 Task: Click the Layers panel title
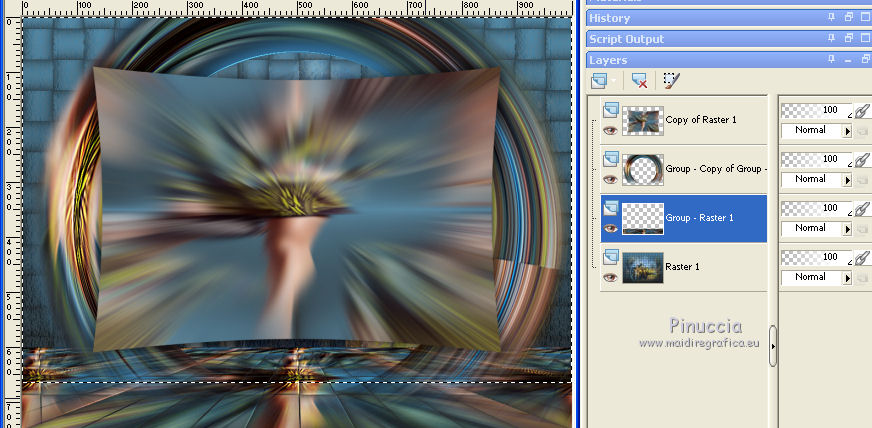608,60
